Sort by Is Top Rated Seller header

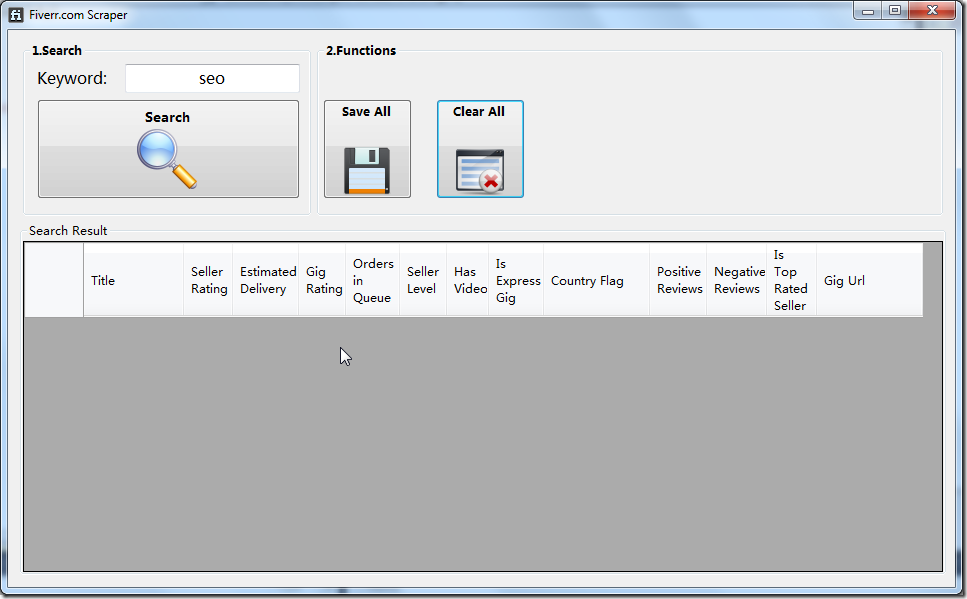click(x=792, y=280)
